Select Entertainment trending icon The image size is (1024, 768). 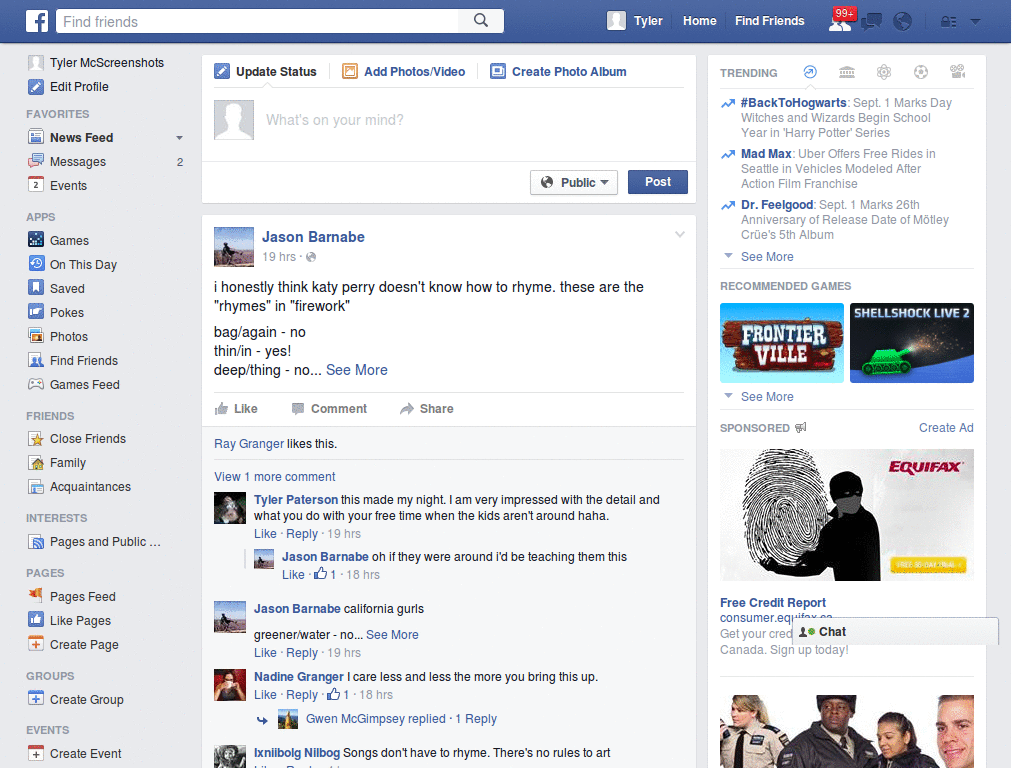point(957,72)
